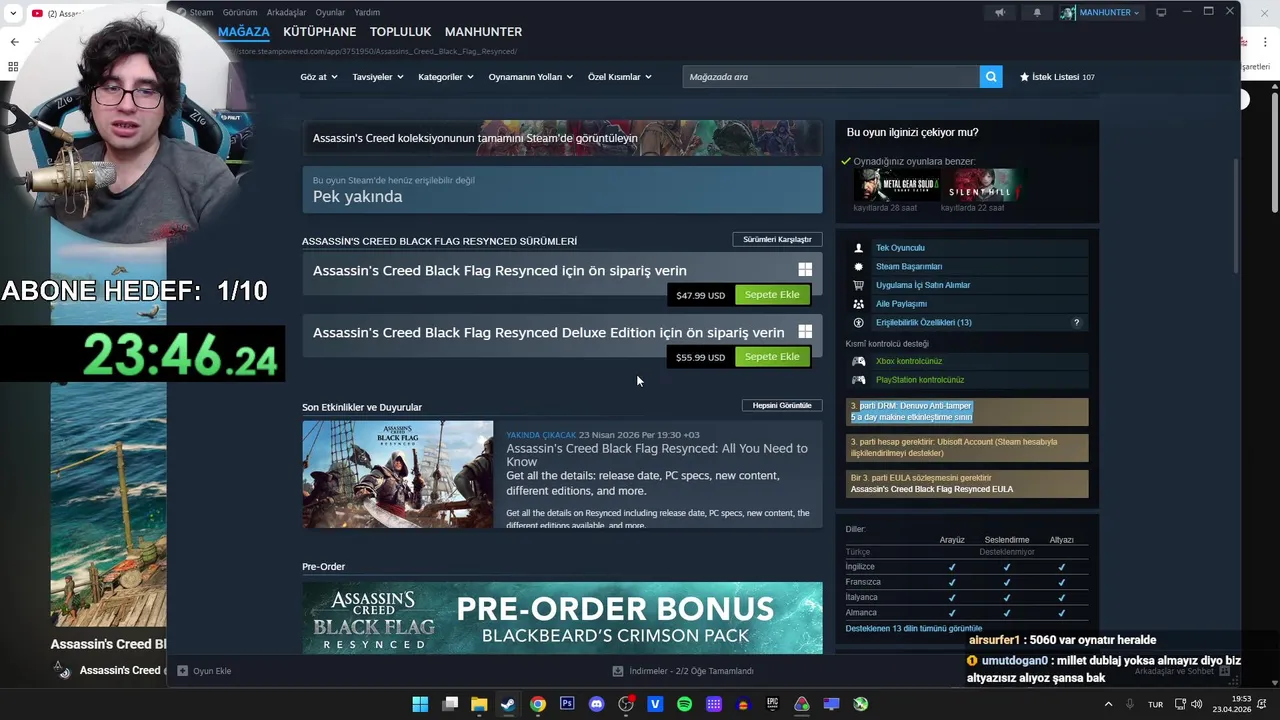Click the Tek Oyunculu person icon
The image size is (1280, 720).
click(858, 248)
